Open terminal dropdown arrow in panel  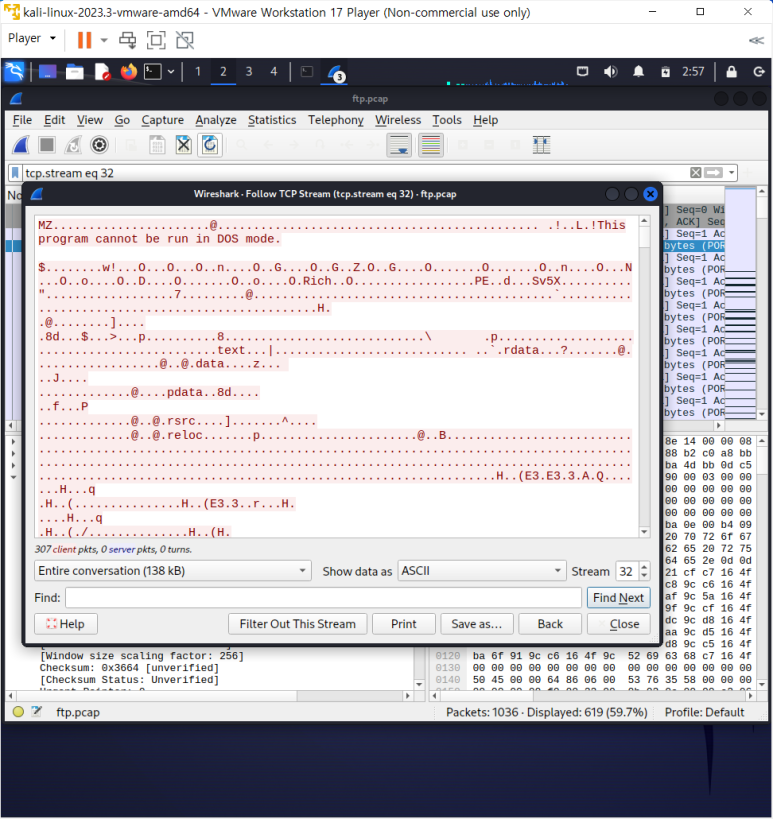170,72
